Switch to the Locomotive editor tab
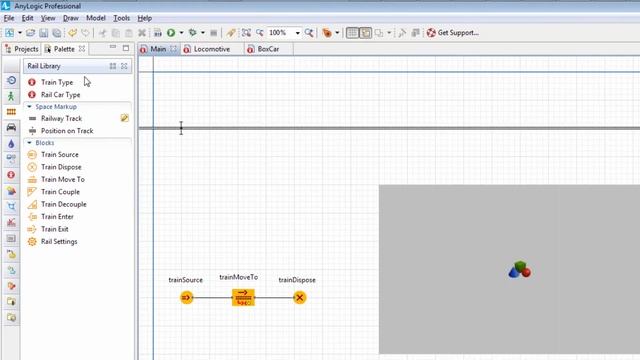This screenshot has height=360, width=640. point(211,49)
